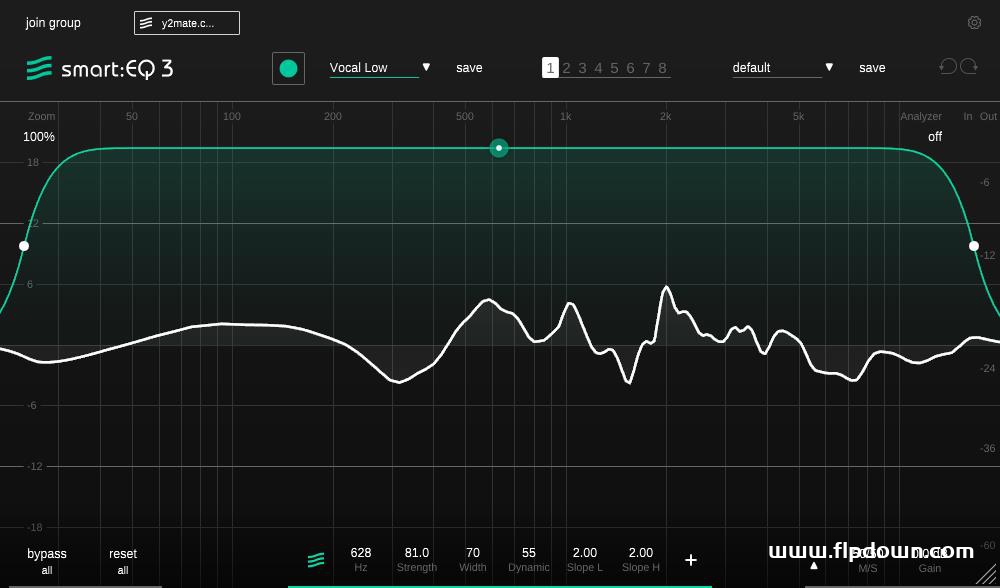1000x588 pixels.
Task: Toggle bypass all
Action: [47, 560]
